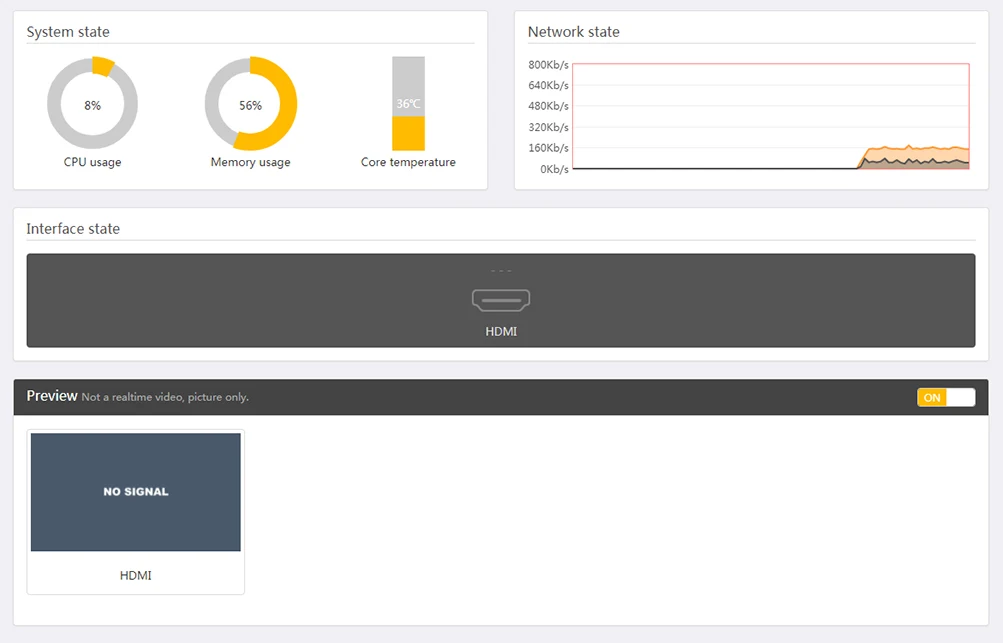Image resolution: width=1003 pixels, height=643 pixels.
Task: Click the 320Kb/s axis label
Action: (548, 127)
